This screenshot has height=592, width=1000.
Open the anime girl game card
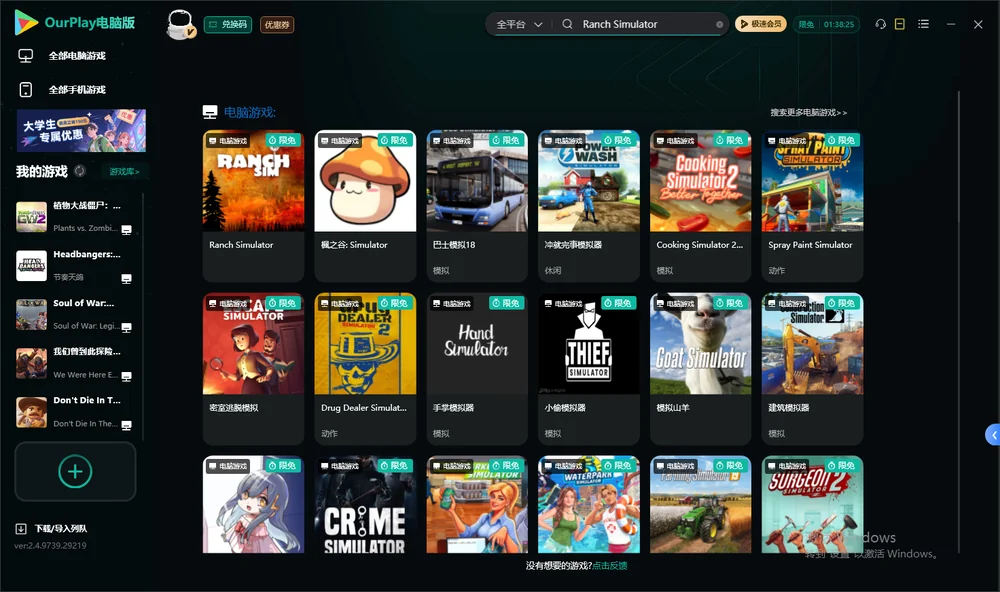click(253, 505)
